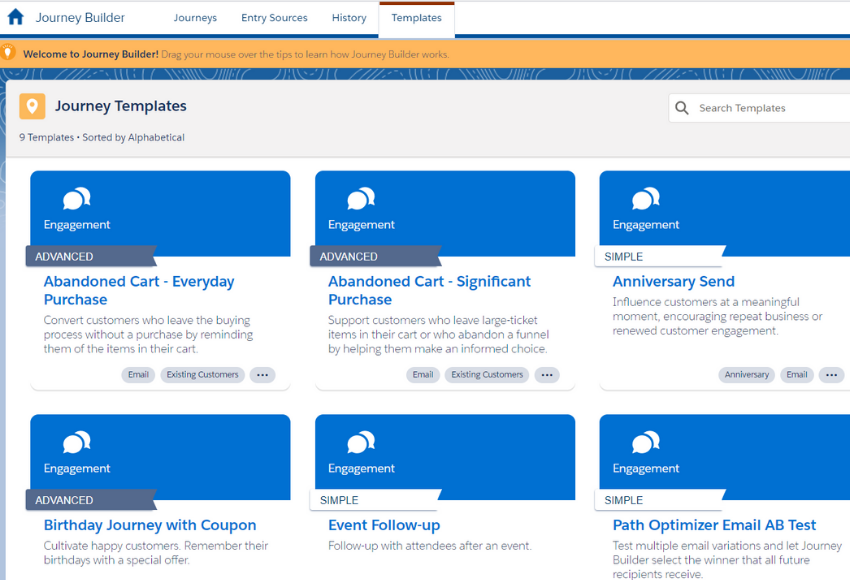Click the Journey Templates pin icon
850x580 pixels.
(32, 106)
